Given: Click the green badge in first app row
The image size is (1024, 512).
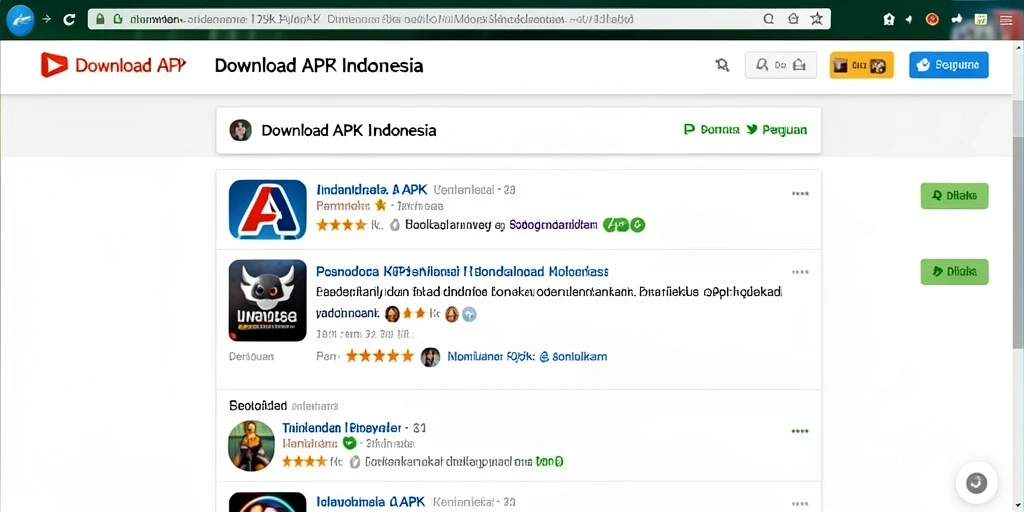Looking at the screenshot, I should 624,225.
